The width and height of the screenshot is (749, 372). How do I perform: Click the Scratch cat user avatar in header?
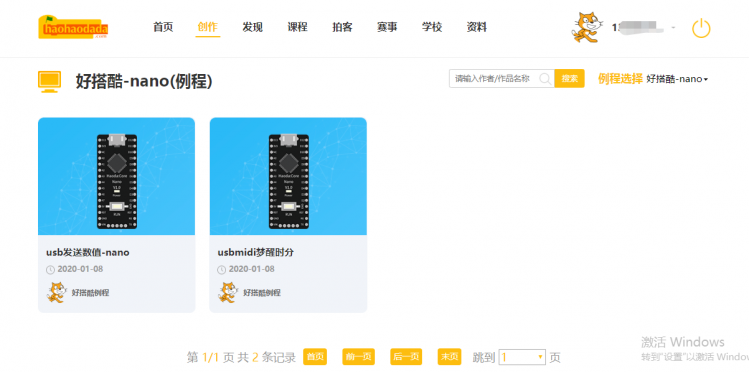coord(586,28)
